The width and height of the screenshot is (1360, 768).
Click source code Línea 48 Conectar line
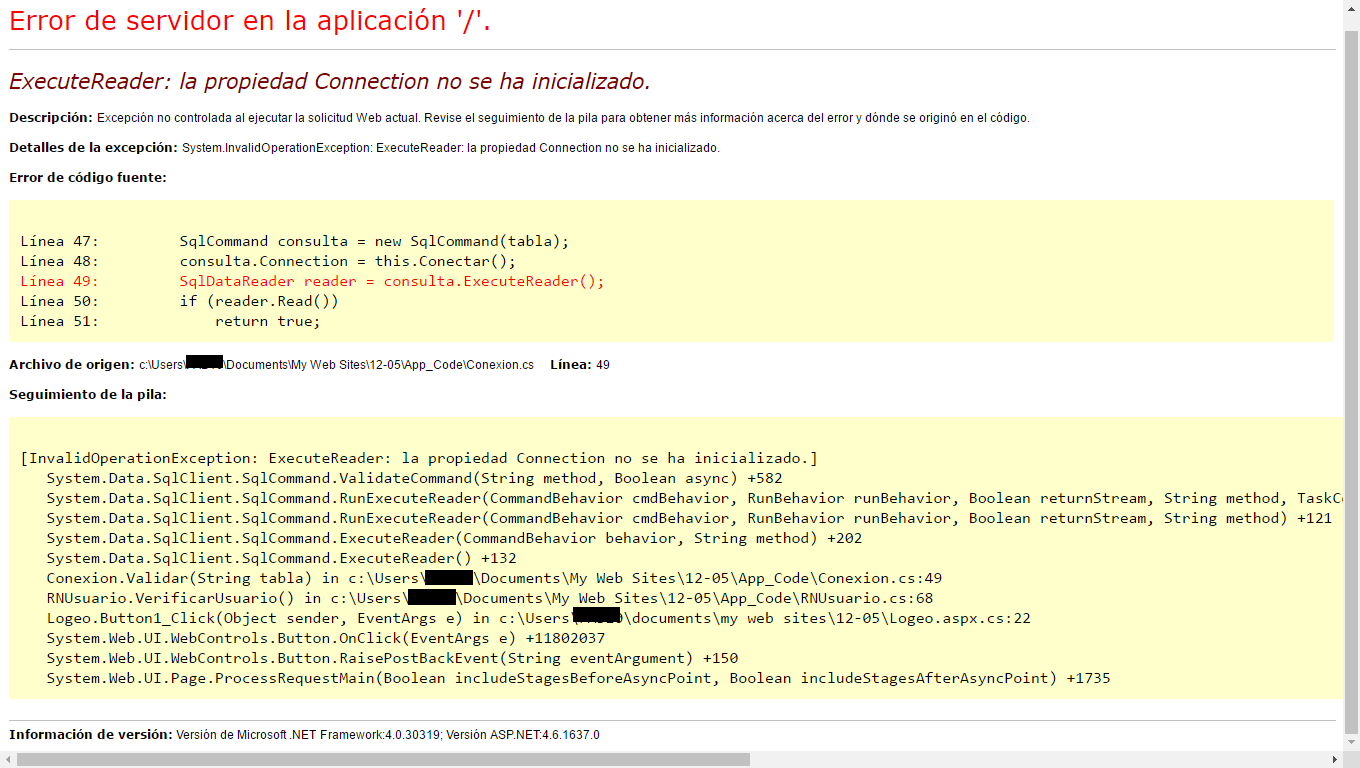(268, 261)
